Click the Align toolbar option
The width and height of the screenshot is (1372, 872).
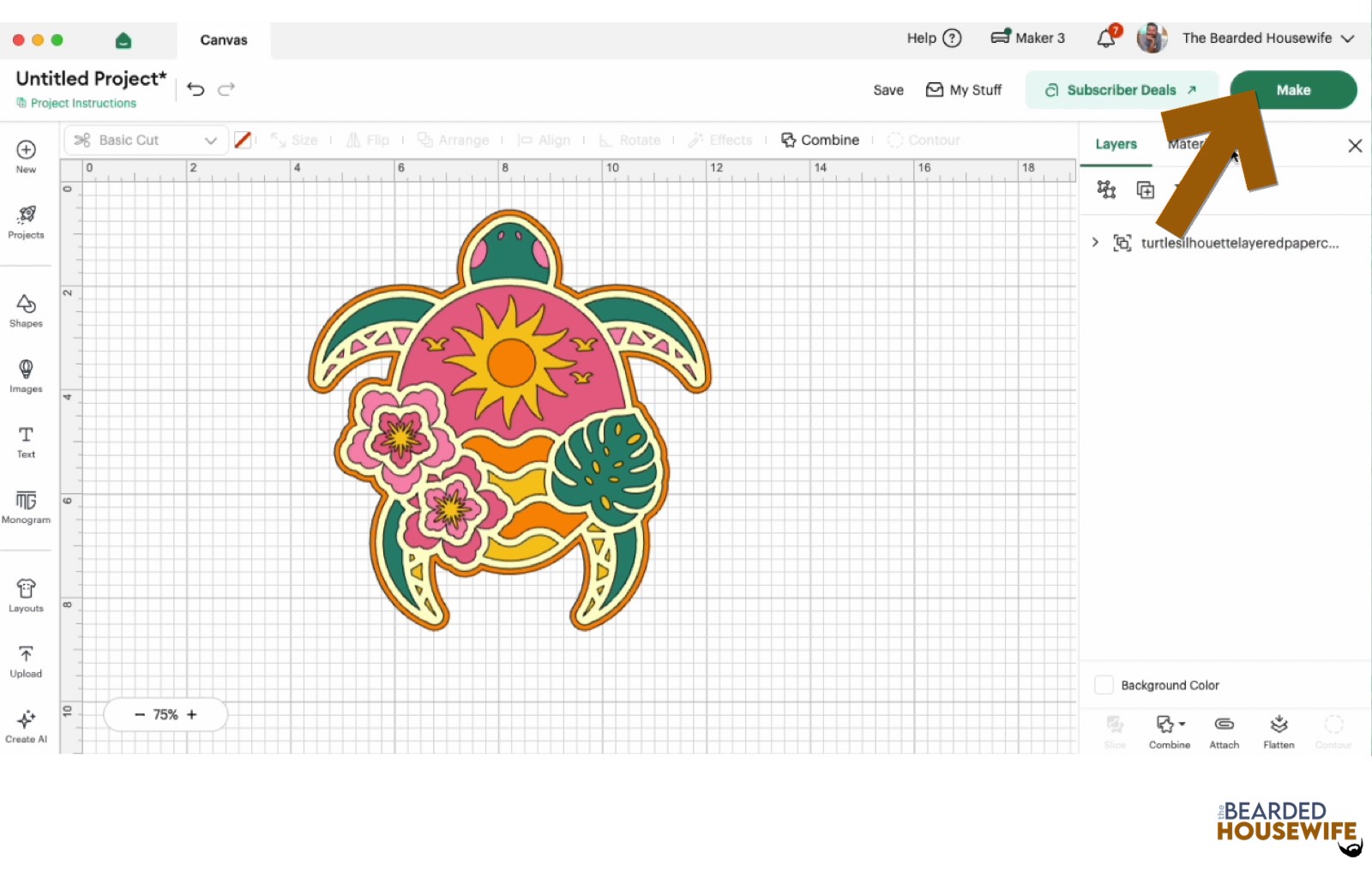click(544, 140)
